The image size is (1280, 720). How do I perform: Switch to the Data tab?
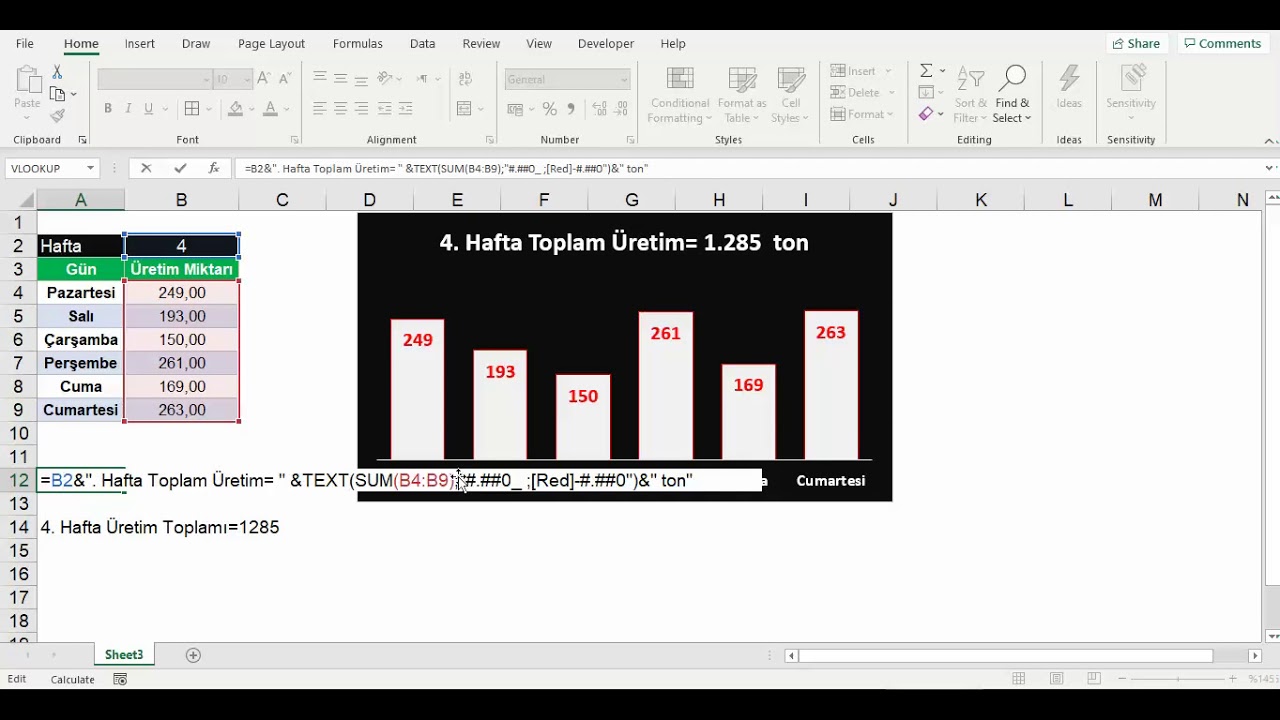tap(423, 44)
